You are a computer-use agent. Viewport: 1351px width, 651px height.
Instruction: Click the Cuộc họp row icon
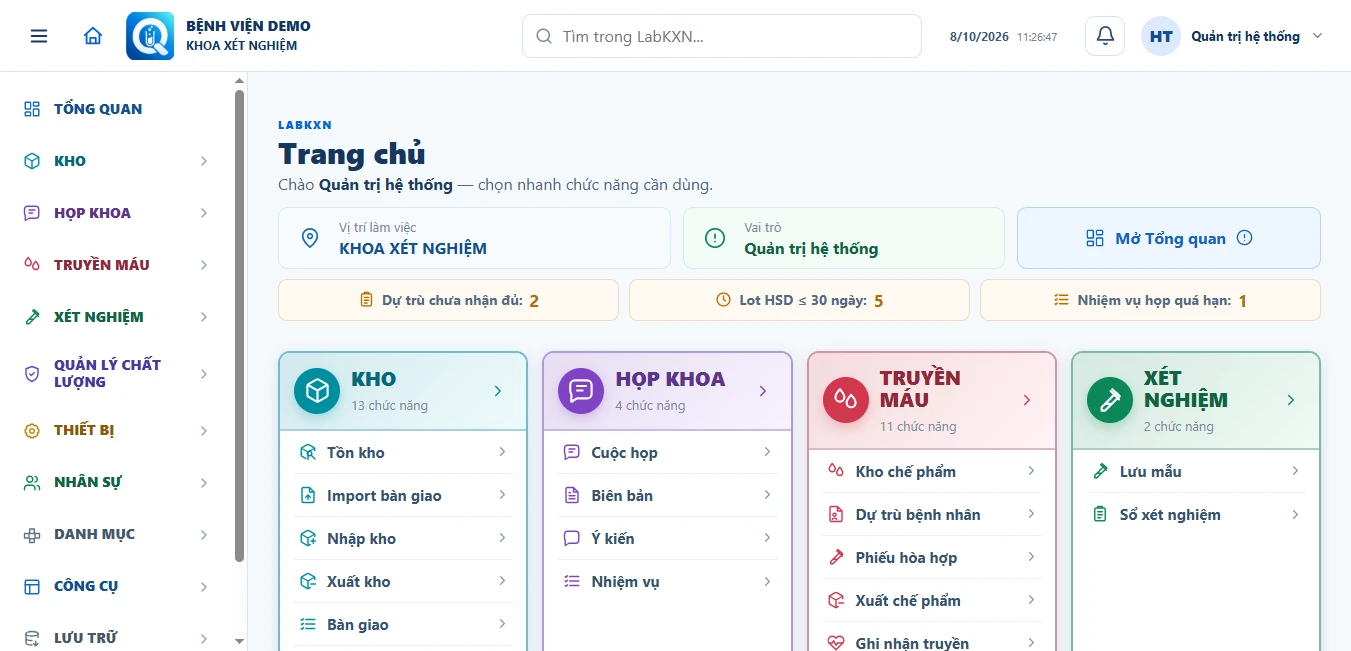click(572, 453)
